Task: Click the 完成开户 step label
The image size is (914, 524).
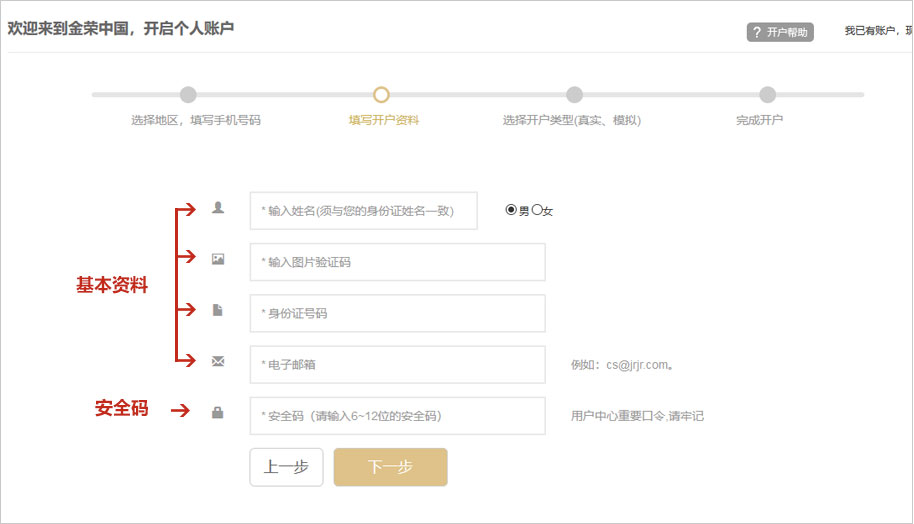Action: (759, 120)
